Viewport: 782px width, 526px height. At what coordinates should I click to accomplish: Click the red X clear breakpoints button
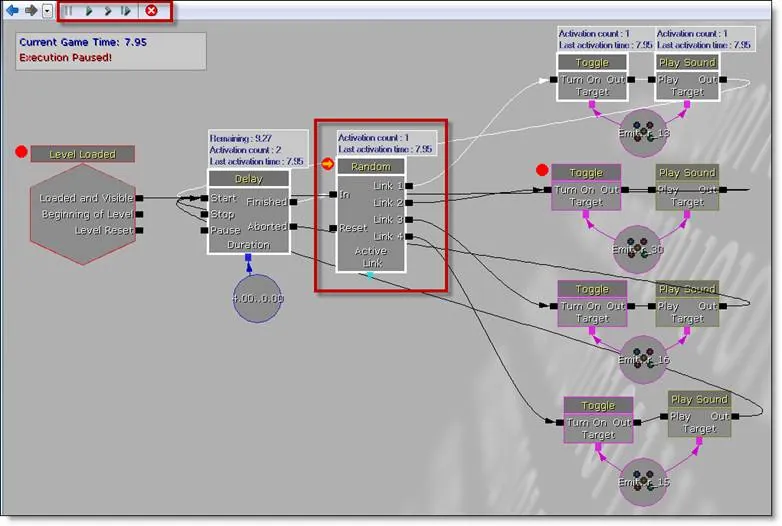click(x=152, y=10)
